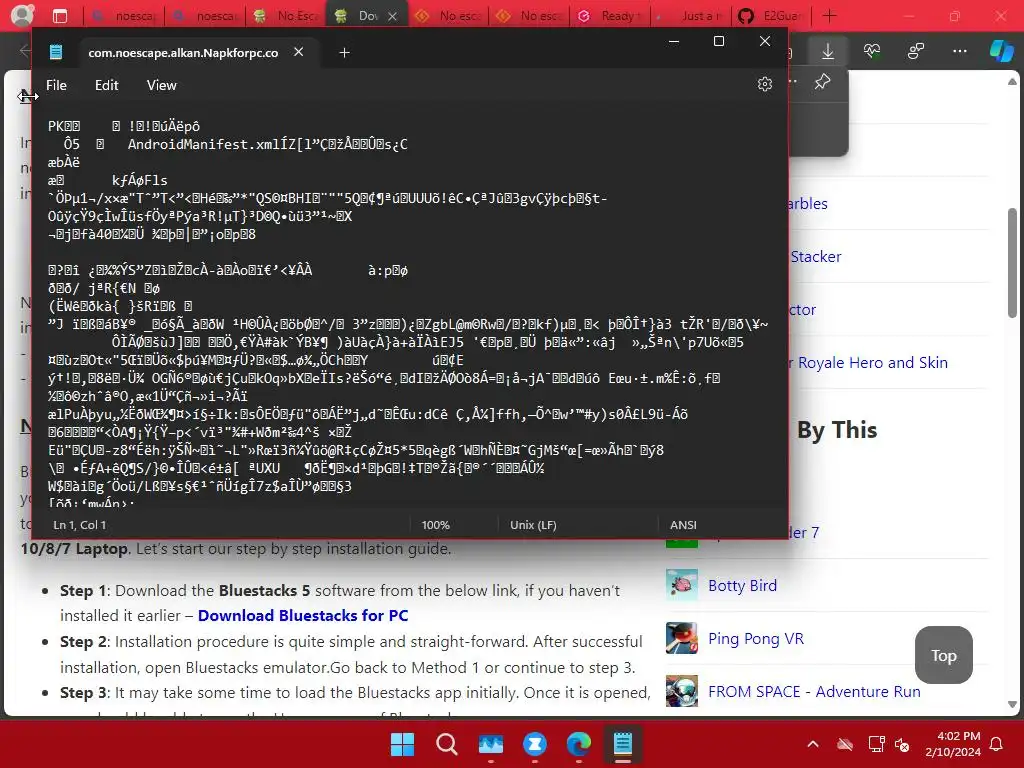Open the clock showing 4:02 PM

[953, 744]
